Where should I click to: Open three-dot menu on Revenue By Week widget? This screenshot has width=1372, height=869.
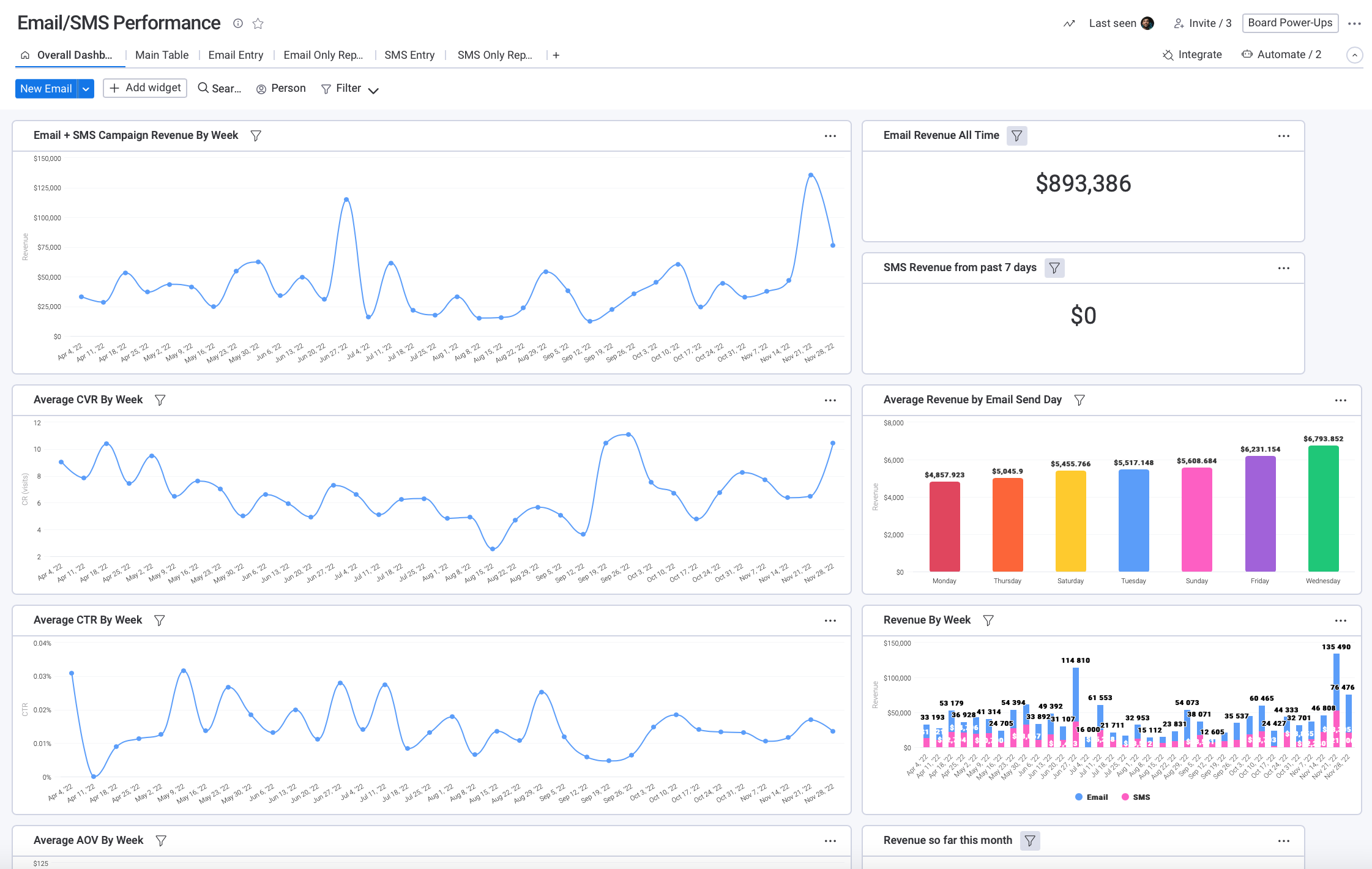(1340, 621)
